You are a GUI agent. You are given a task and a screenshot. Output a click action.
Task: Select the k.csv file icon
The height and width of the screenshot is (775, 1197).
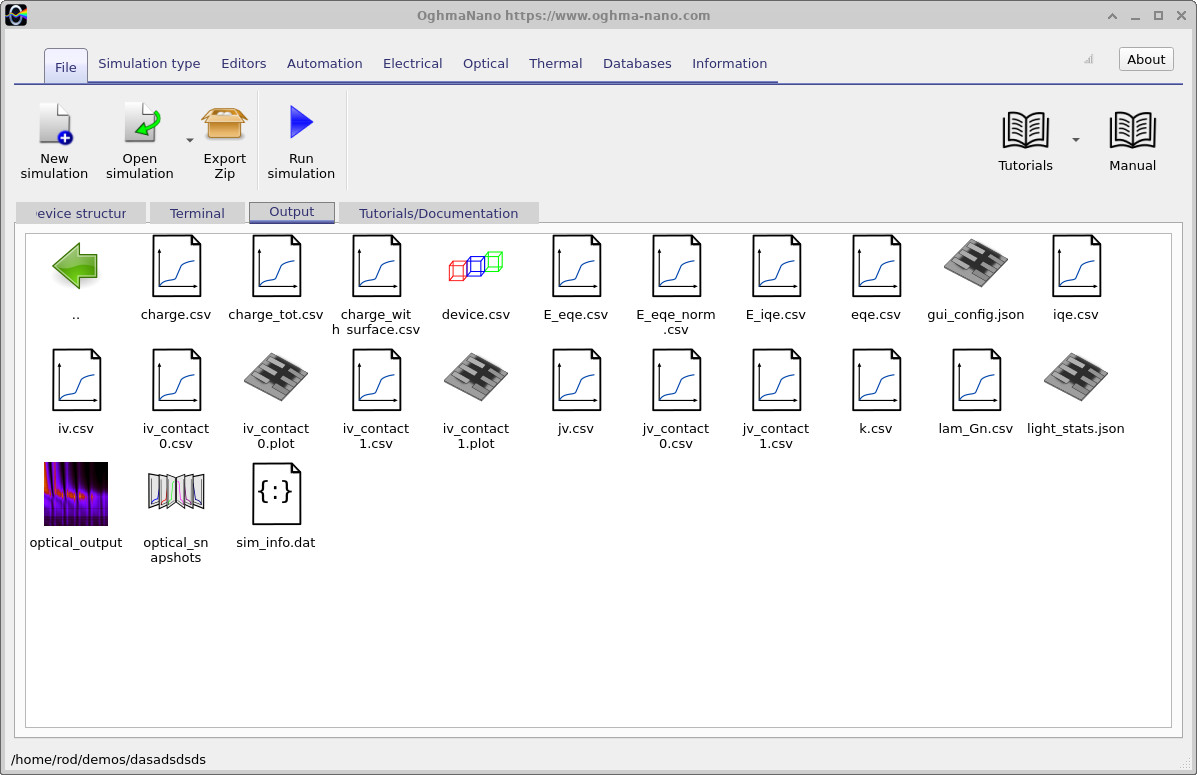(876, 379)
